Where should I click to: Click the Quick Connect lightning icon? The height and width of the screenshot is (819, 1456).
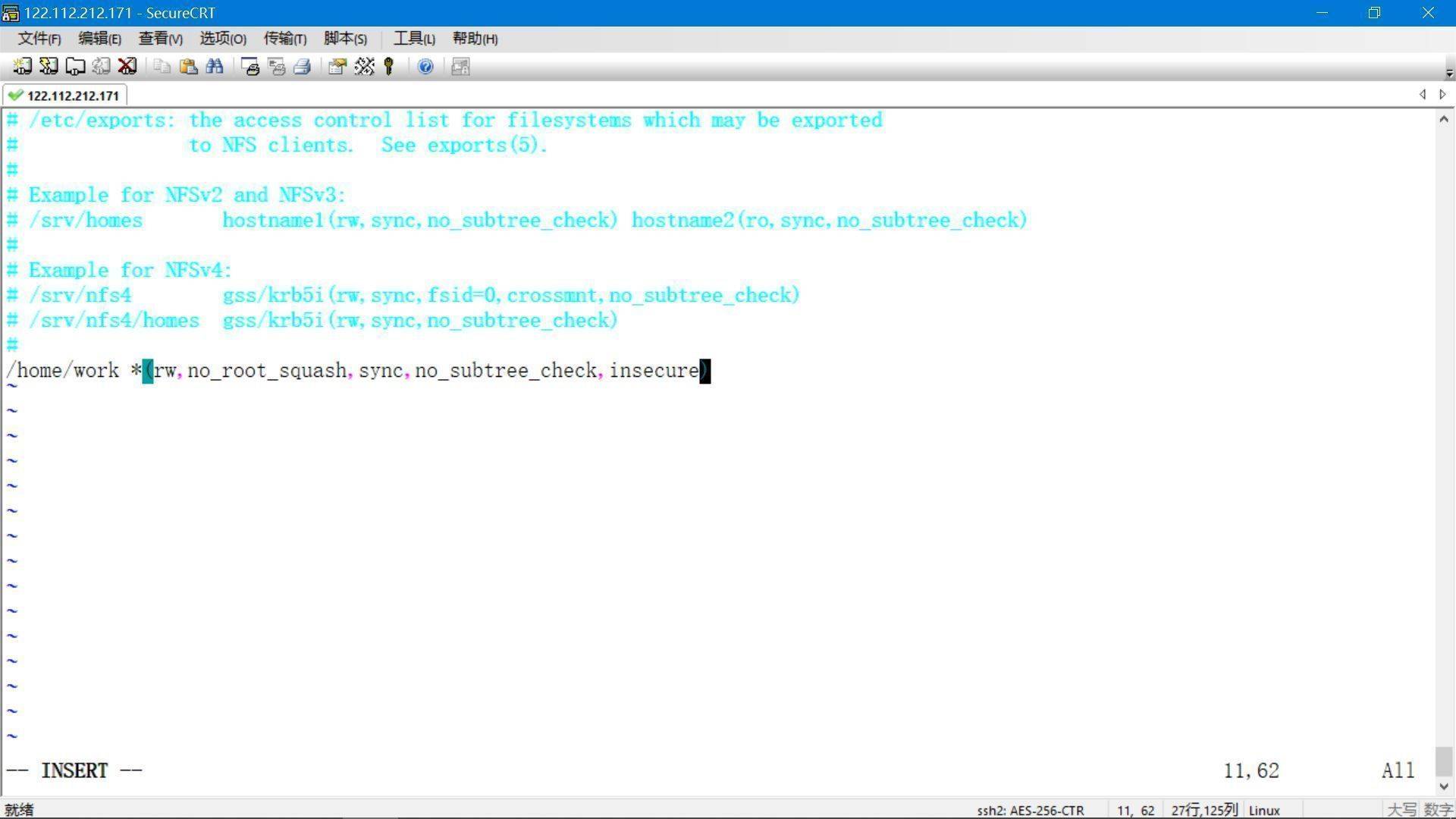click(49, 67)
